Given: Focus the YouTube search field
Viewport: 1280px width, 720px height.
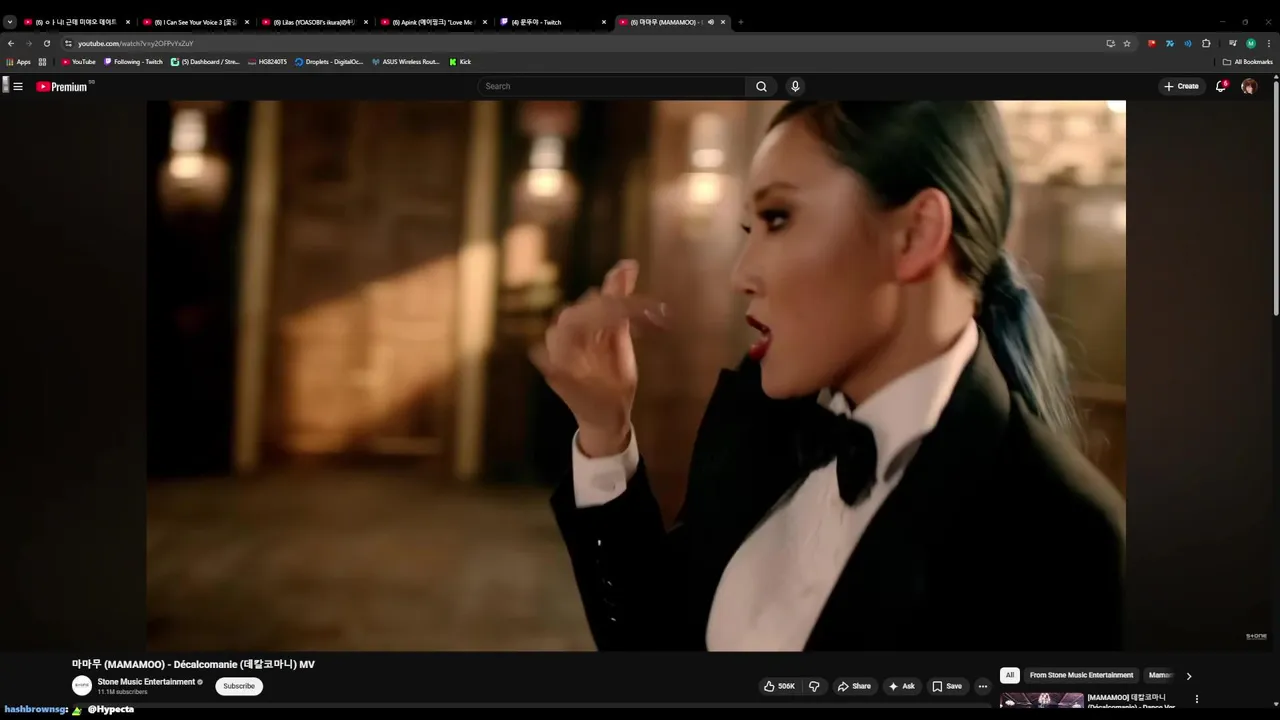Looking at the screenshot, I should click(612, 86).
